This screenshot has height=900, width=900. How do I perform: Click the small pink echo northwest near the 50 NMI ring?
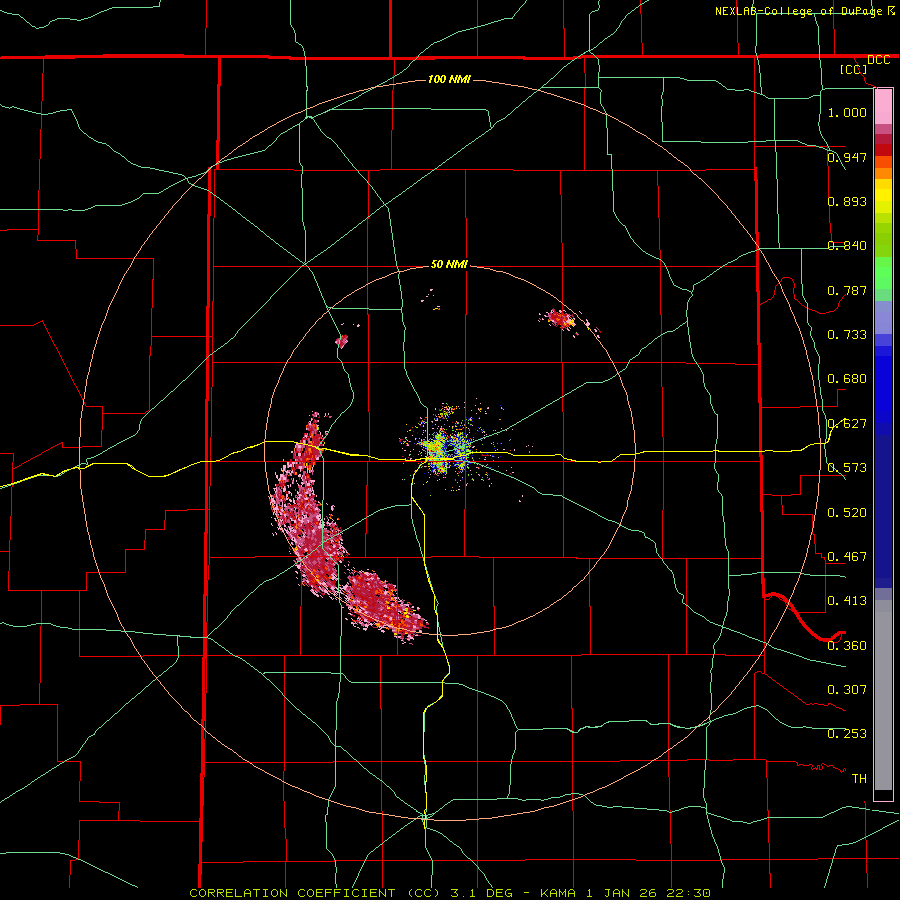coord(342,342)
